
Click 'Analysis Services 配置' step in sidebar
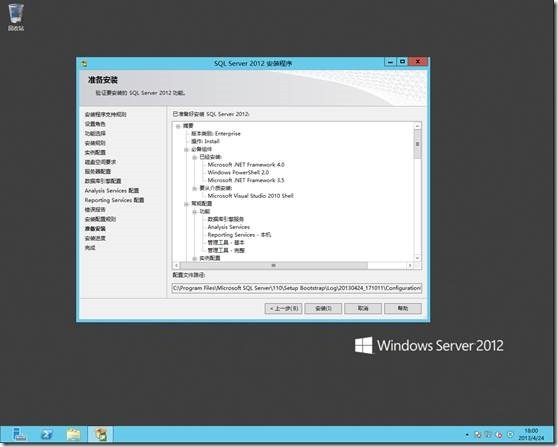[x=112, y=191]
